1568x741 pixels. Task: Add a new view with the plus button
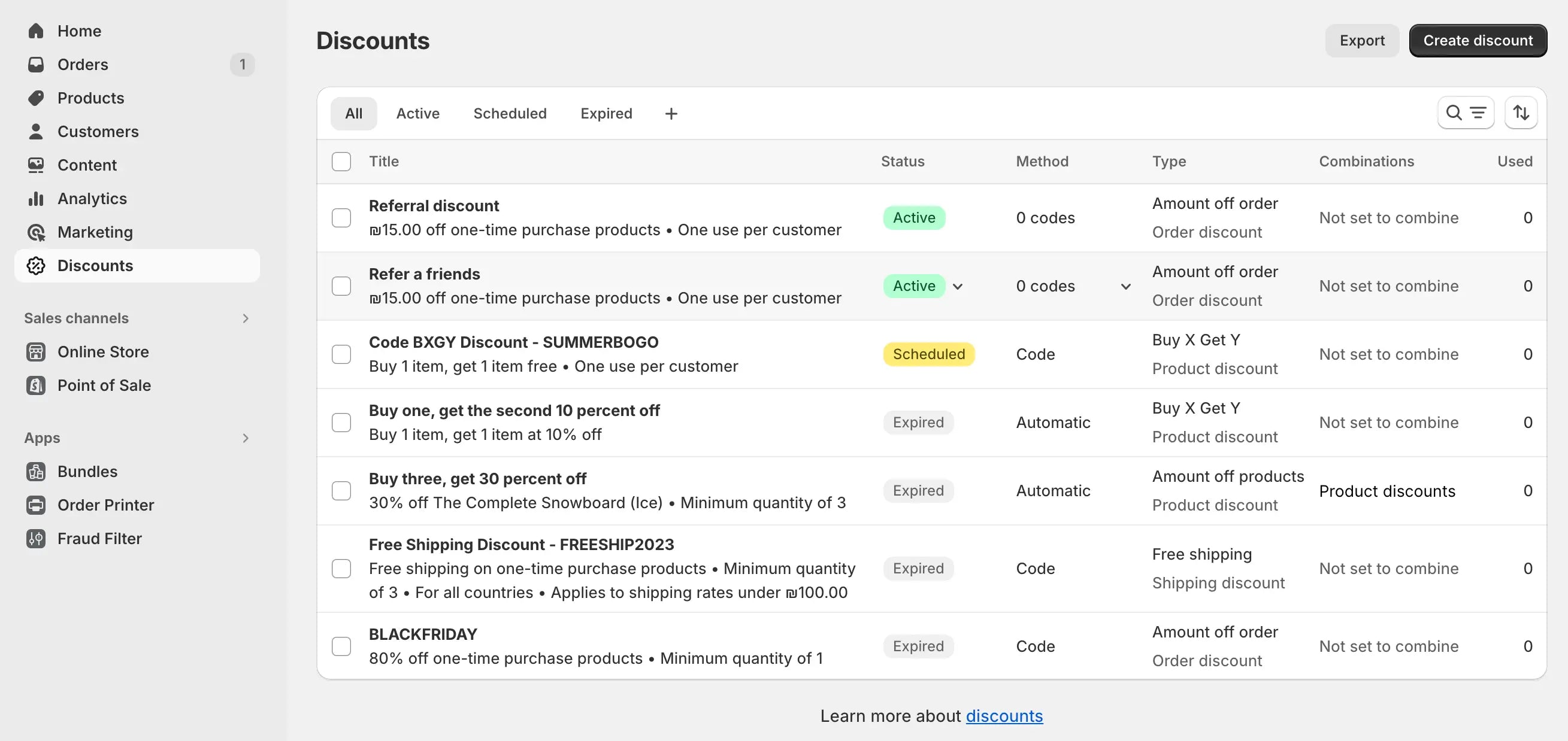671,113
